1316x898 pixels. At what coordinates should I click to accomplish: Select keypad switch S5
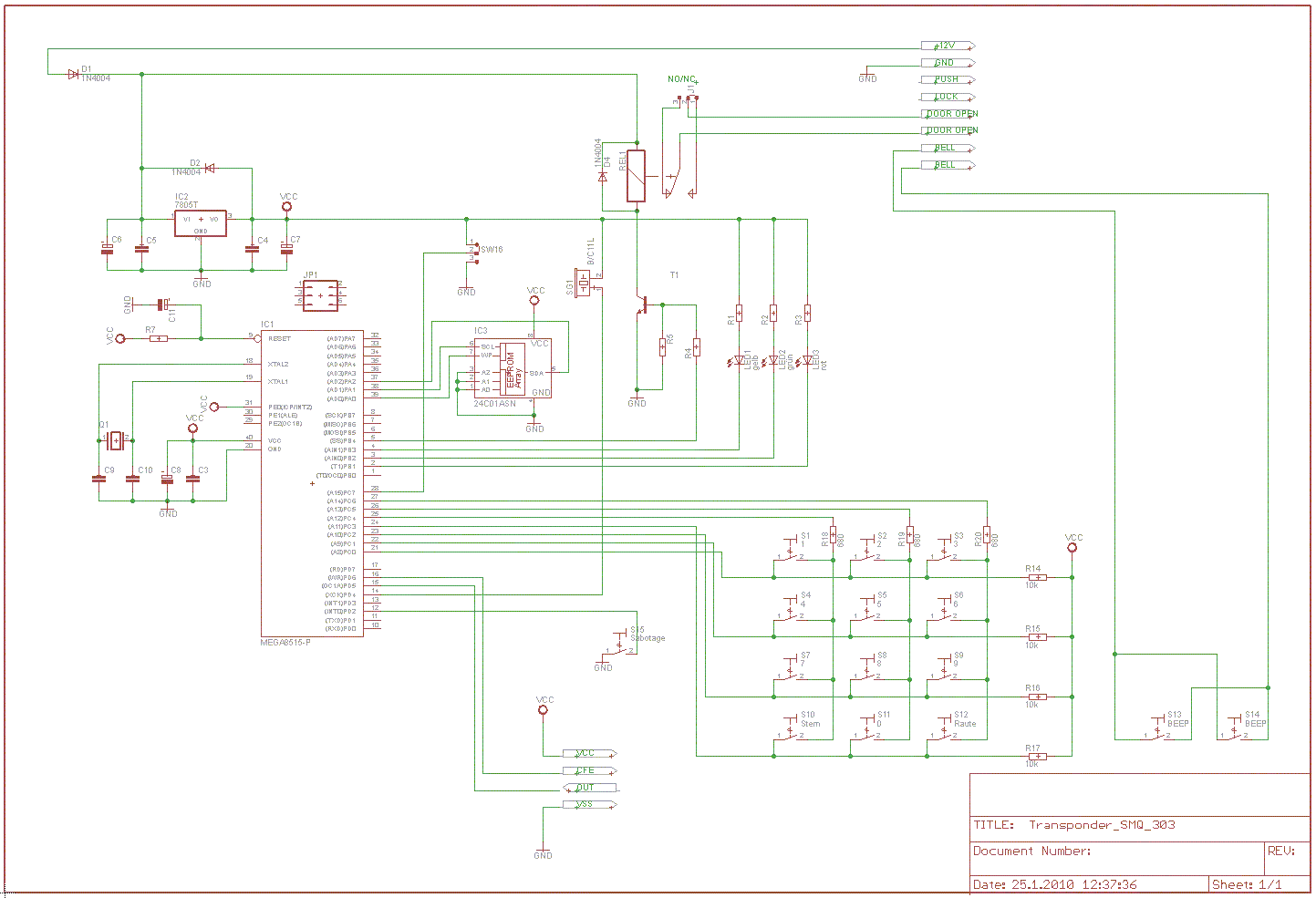pyautogui.click(x=866, y=610)
